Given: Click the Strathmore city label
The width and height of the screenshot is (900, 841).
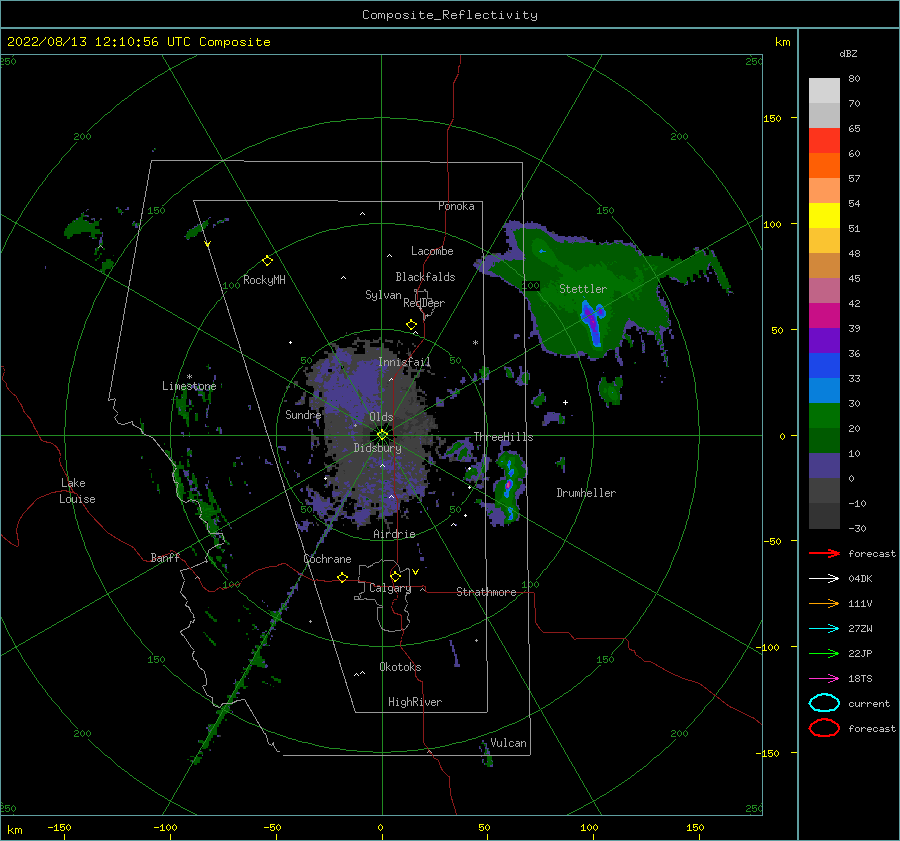Looking at the screenshot, I should pyautogui.click(x=486, y=592).
